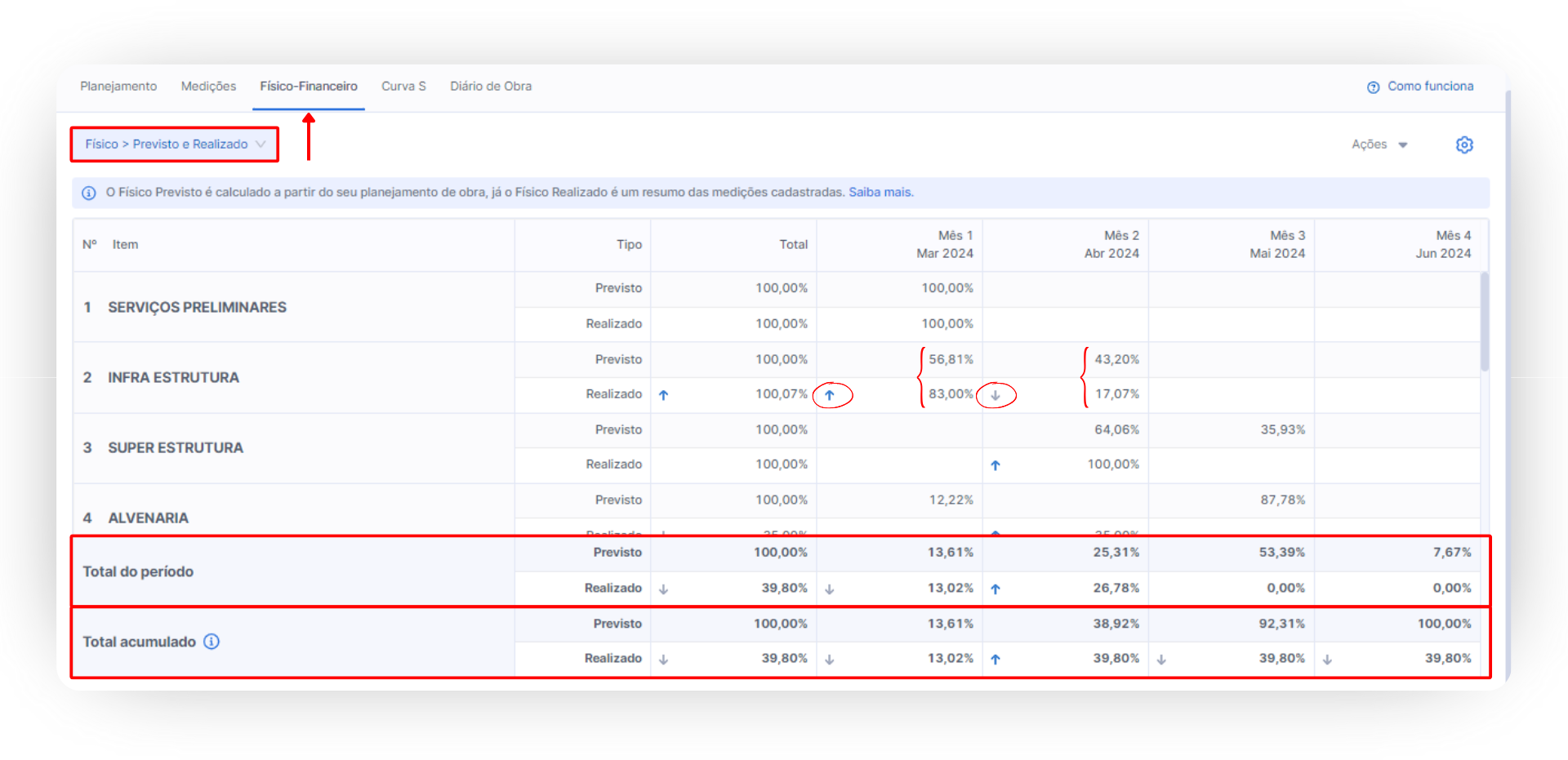Open the Medições tab

pos(208,87)
